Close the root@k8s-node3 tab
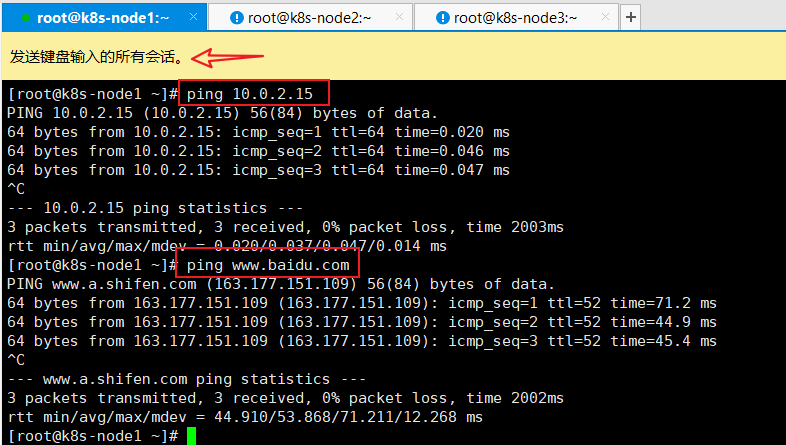The height and width of the screenshot is (445, 786). [606, 17]
